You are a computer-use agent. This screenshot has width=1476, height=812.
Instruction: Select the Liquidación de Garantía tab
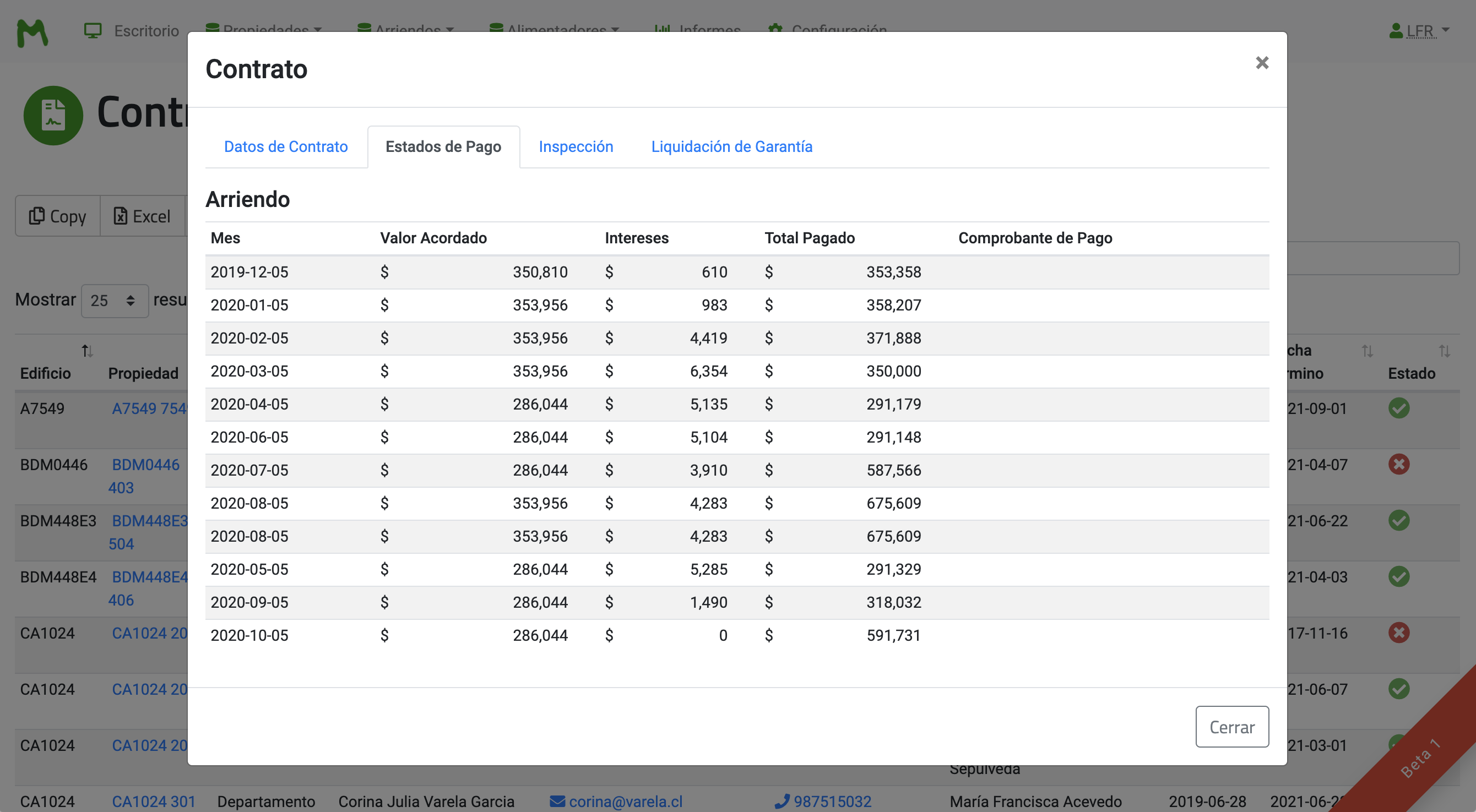pyautogui.click(x=732, y=146)
